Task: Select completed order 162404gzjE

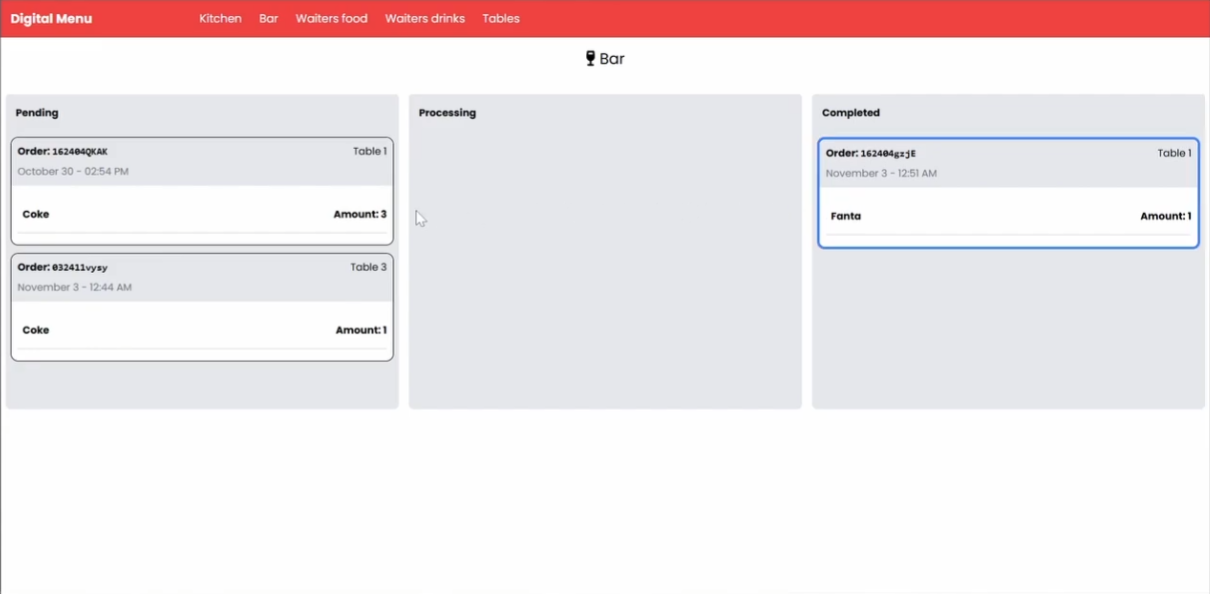Action: click(888, 154)
